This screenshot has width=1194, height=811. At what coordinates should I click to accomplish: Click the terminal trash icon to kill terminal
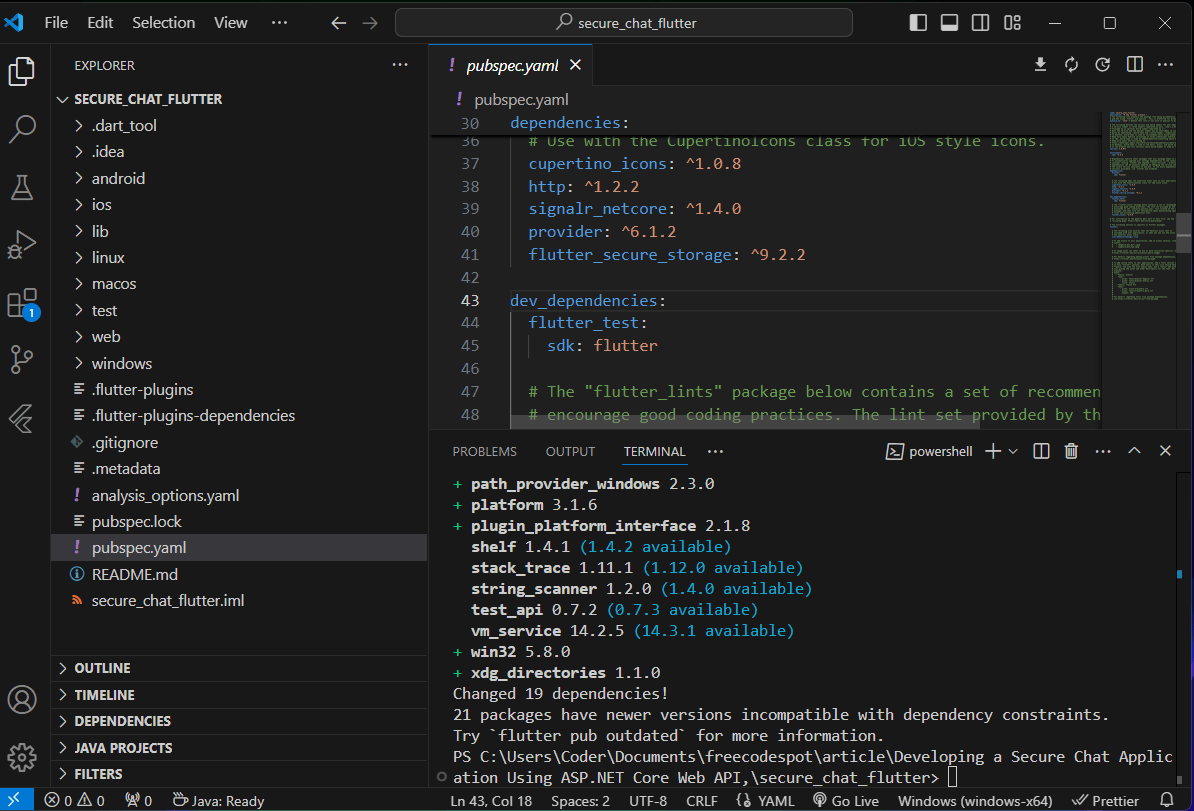pyautogui.click(x=1071, y=451)
